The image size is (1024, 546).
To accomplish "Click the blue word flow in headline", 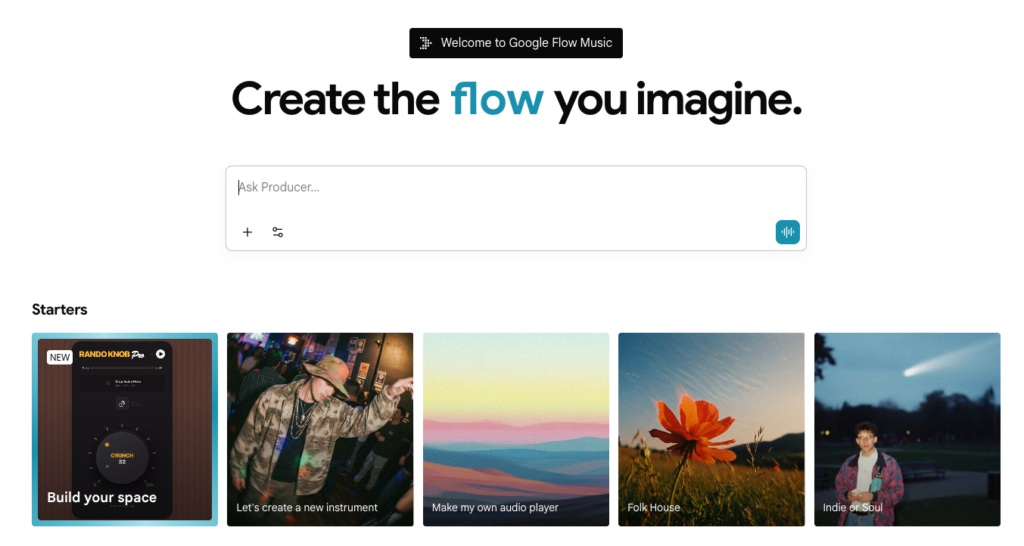I will (x=497, y=99).
